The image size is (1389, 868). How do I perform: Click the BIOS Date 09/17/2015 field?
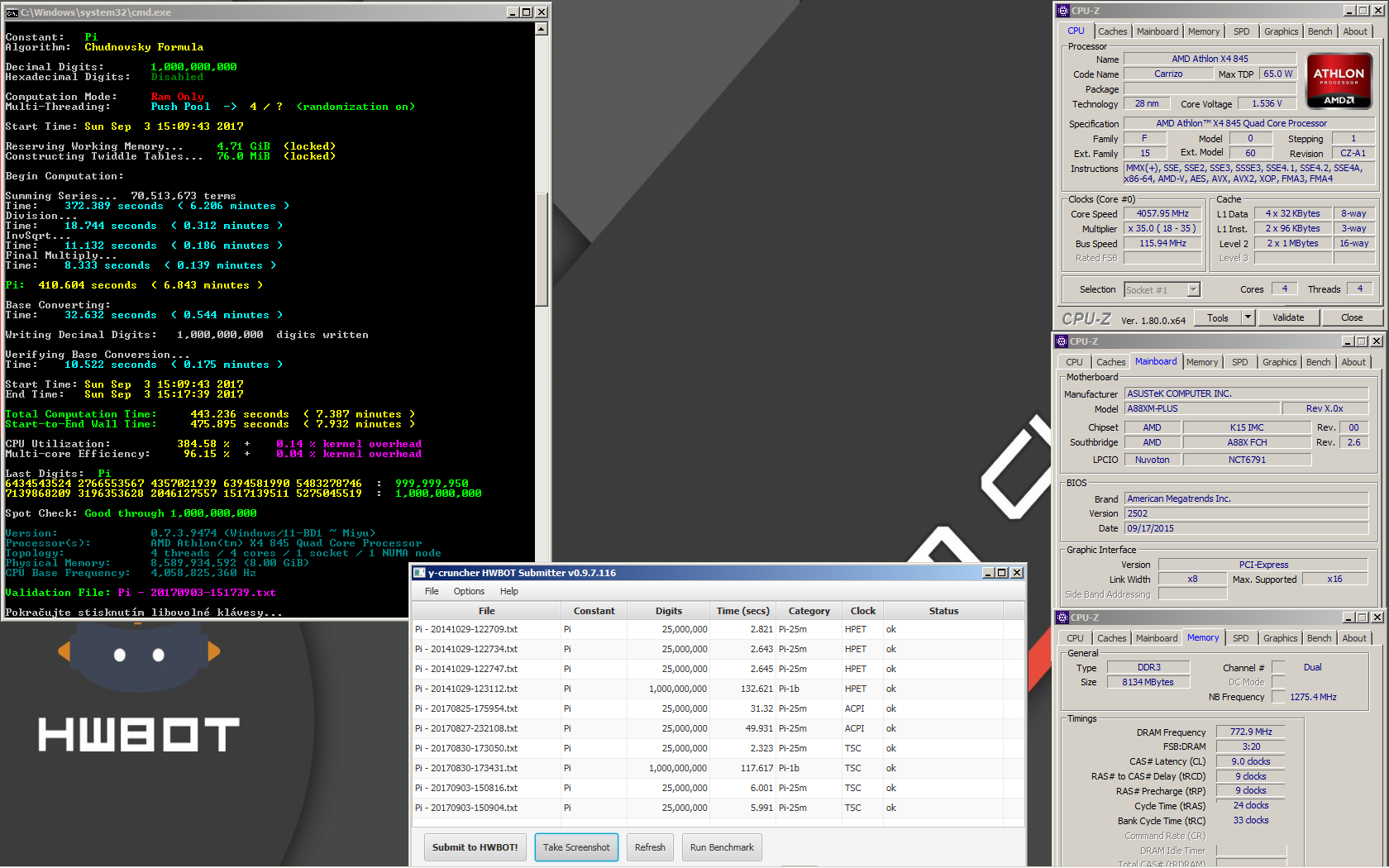(1246, 528)
